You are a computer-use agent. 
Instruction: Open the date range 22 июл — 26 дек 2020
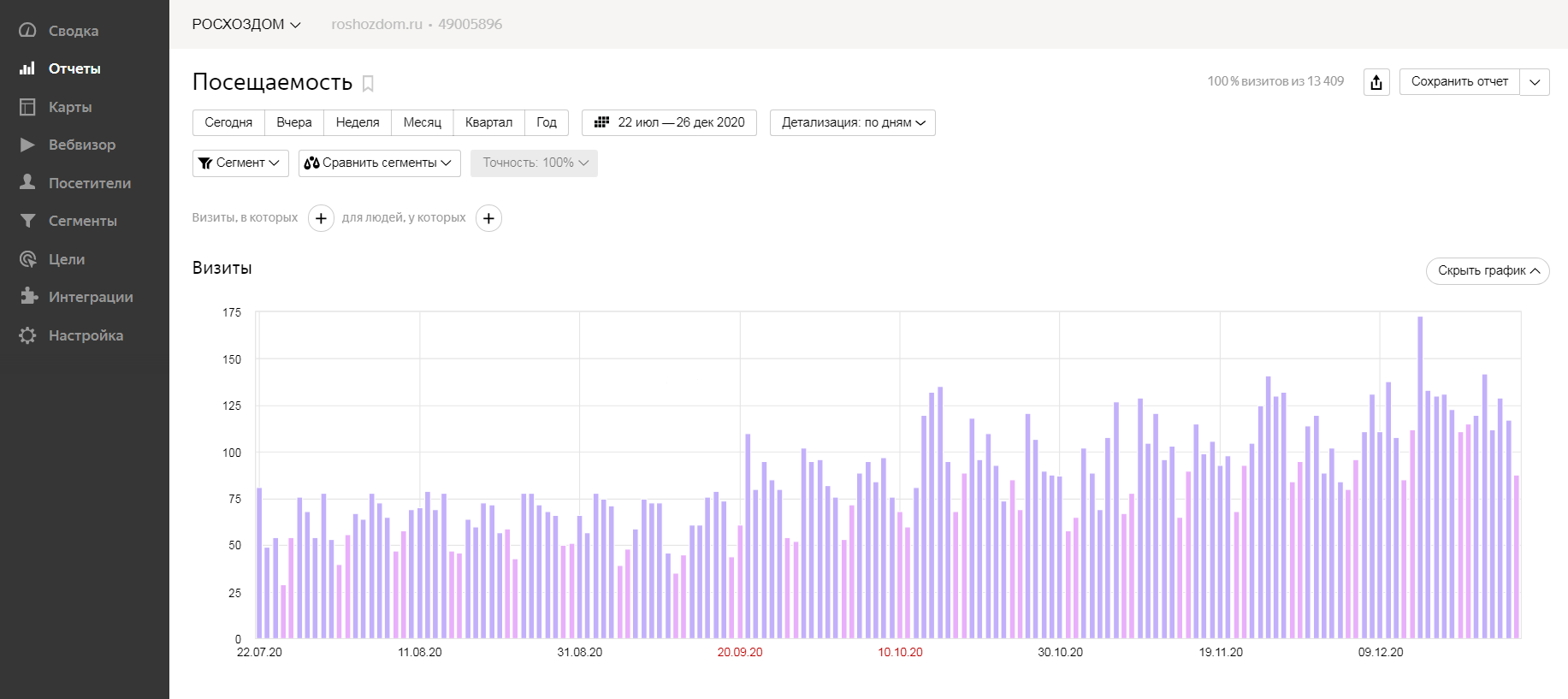pos(669,122)
